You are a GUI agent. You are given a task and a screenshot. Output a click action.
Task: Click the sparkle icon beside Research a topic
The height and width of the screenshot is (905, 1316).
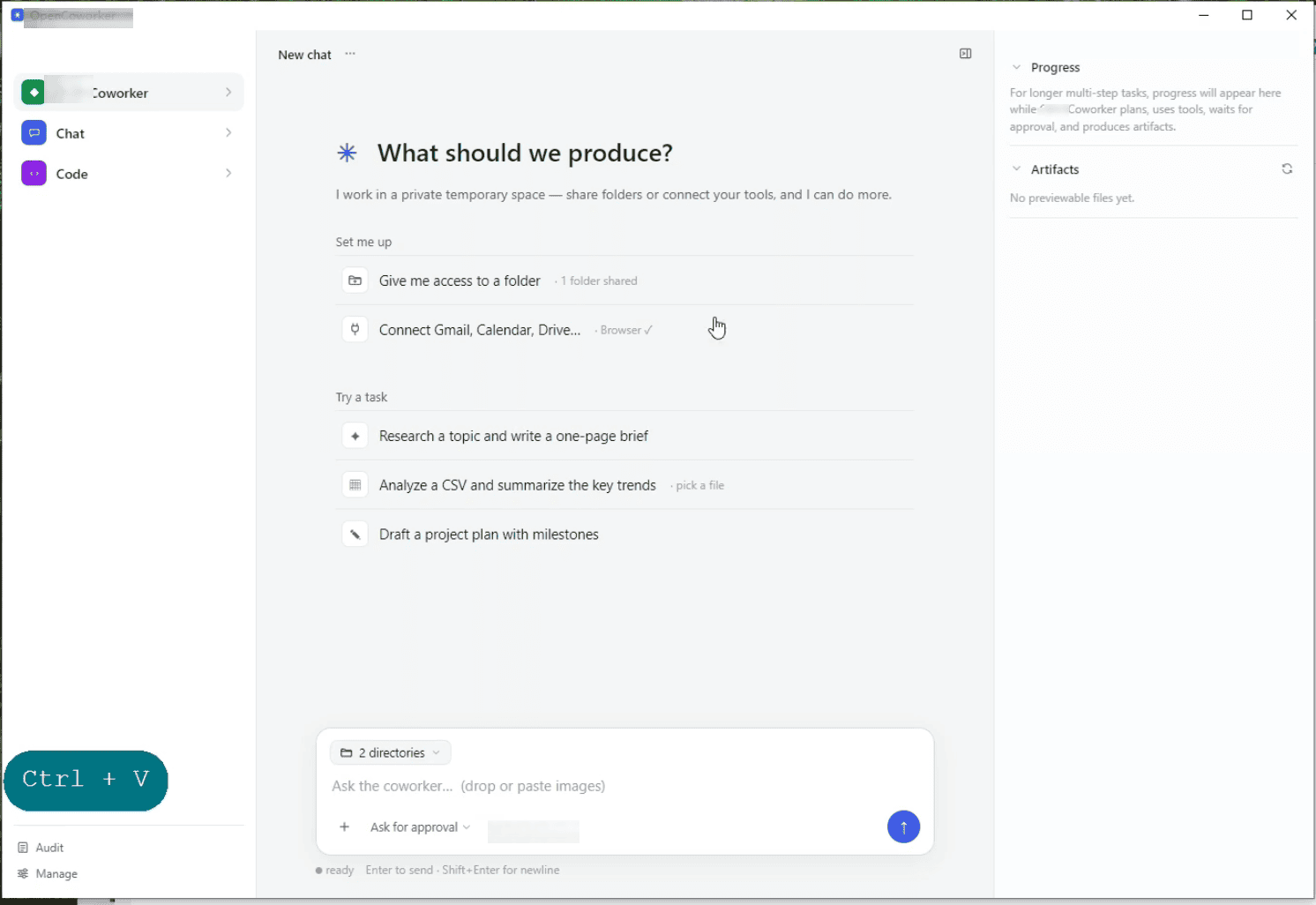(355, 436)
